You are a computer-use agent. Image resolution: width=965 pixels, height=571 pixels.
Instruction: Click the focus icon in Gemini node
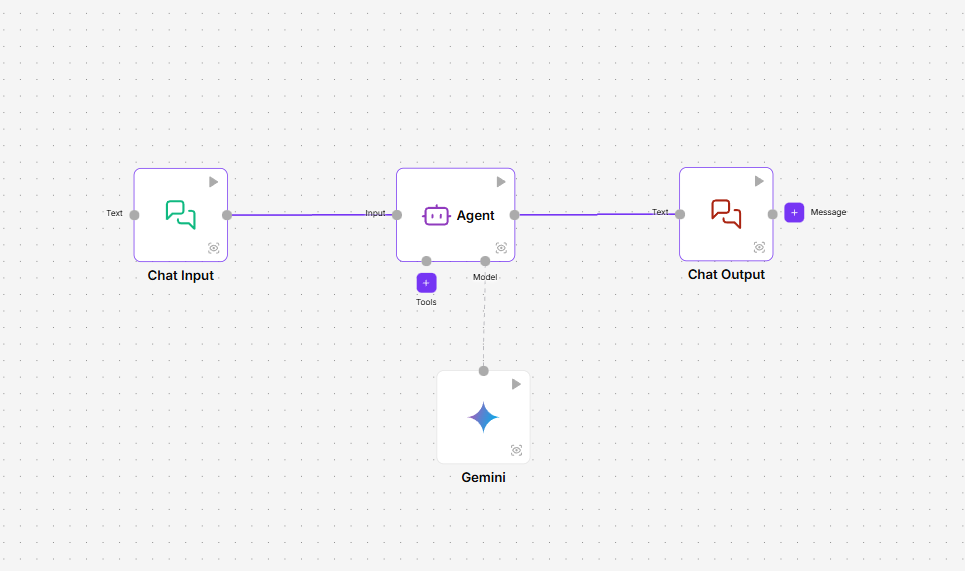[x=516, y=450]
